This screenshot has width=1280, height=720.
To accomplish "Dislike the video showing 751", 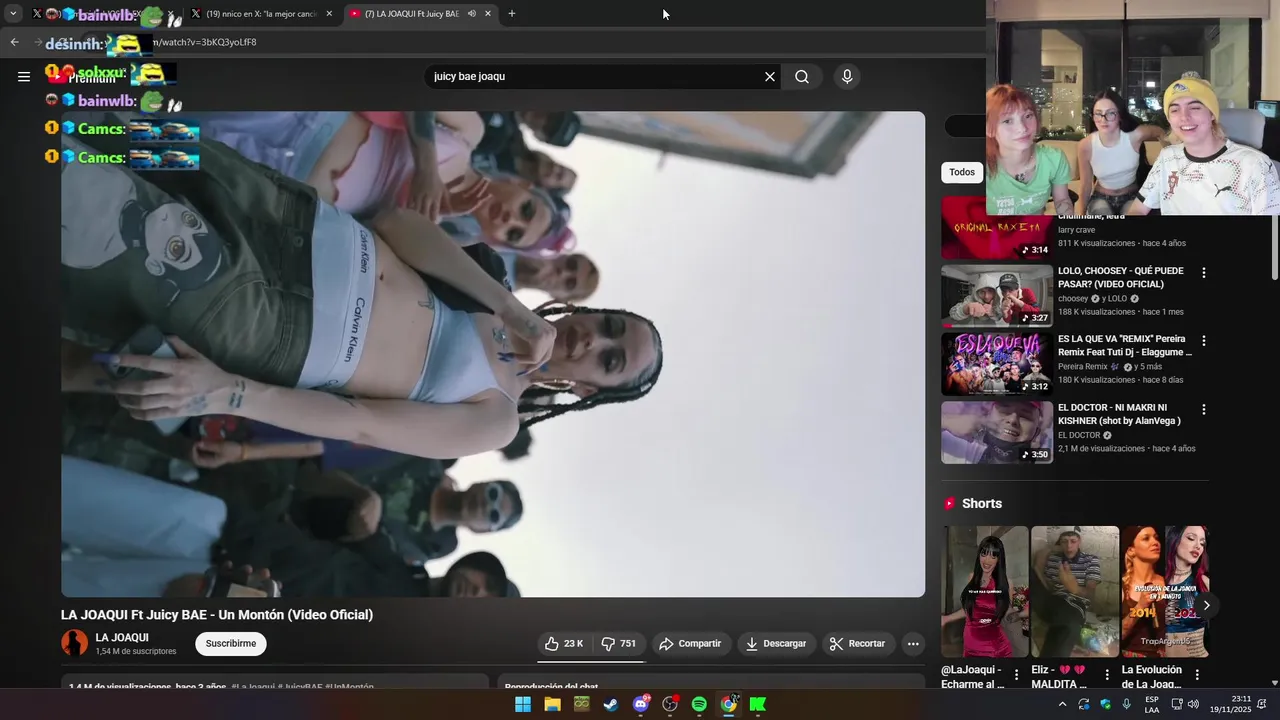I will pyautogui.click(x=619, y=644).
